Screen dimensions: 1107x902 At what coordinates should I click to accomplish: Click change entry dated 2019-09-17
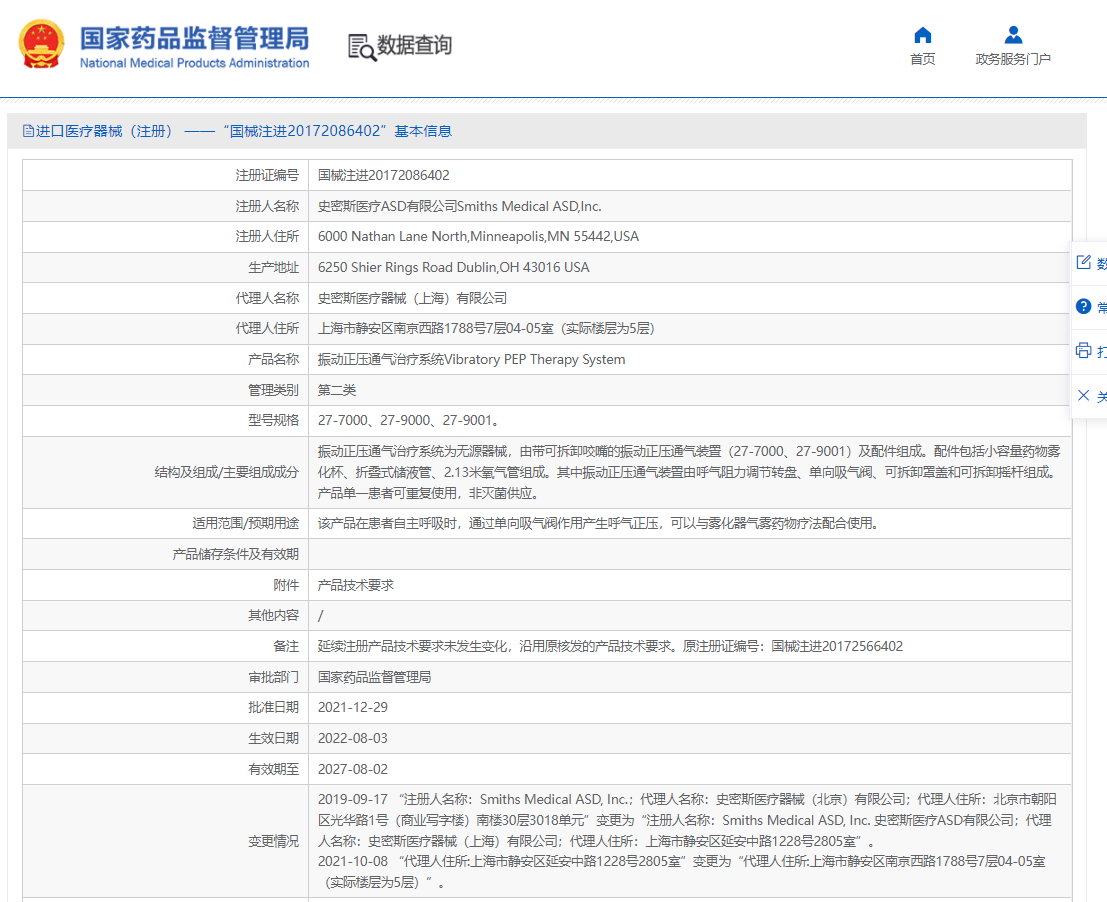click(687, 820)
